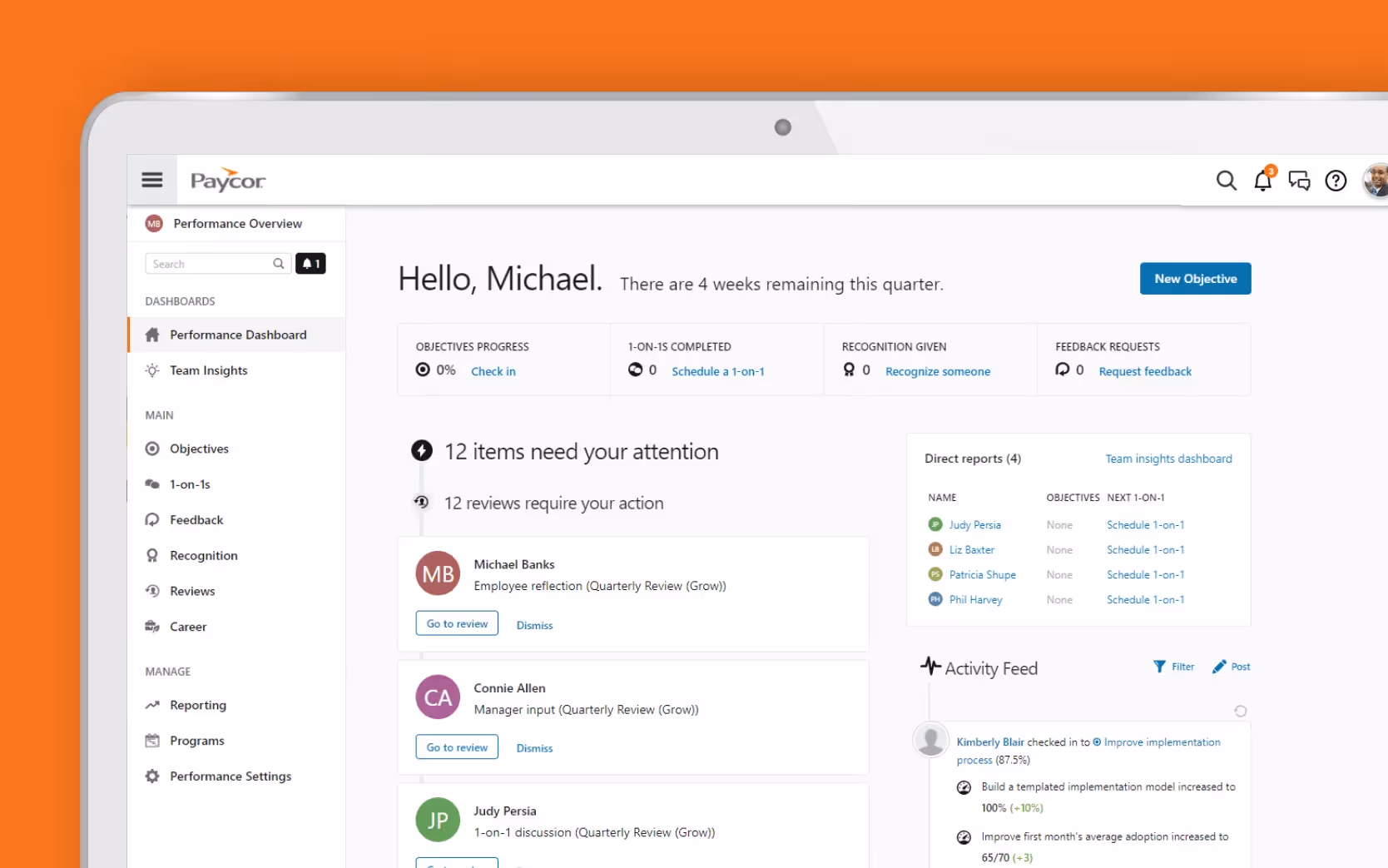Screen dimensions: 1388x868
Task: Refresh the Activity Feed
Action: tap(1240, 711)
